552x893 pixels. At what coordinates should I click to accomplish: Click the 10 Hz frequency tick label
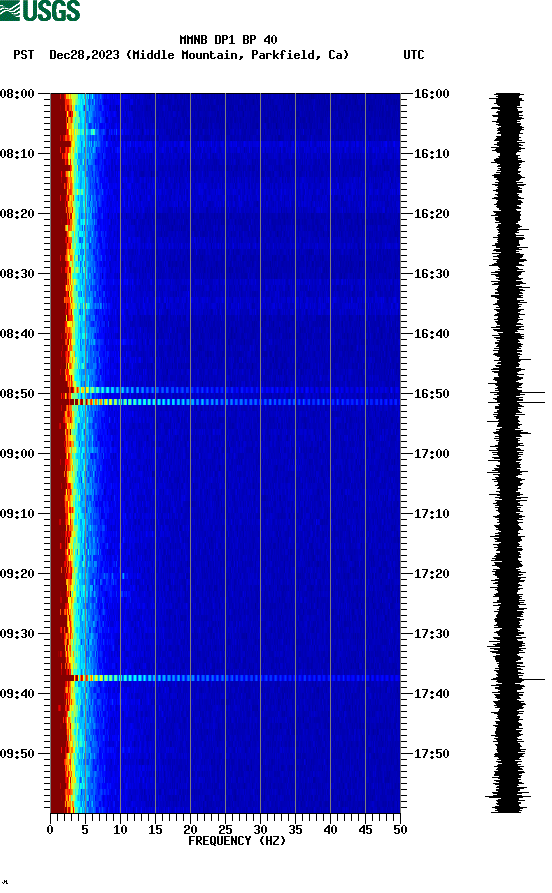point(120,830)
